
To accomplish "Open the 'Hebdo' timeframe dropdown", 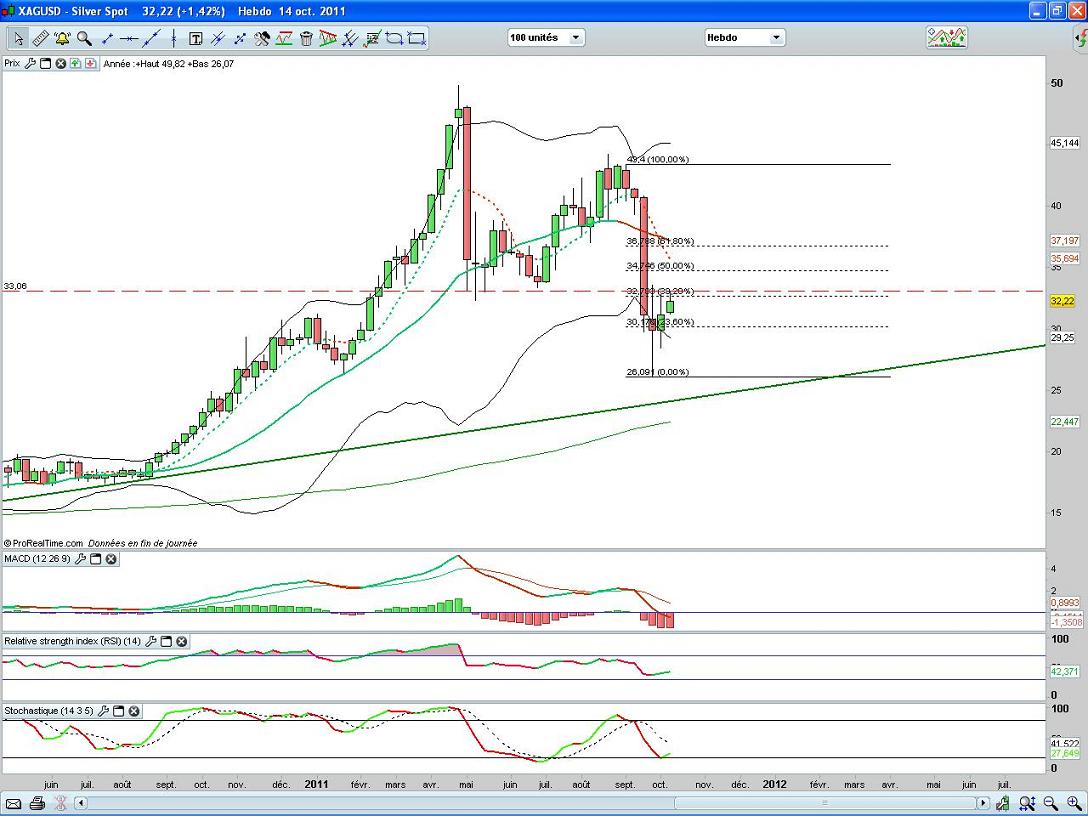I will (745, 37).
